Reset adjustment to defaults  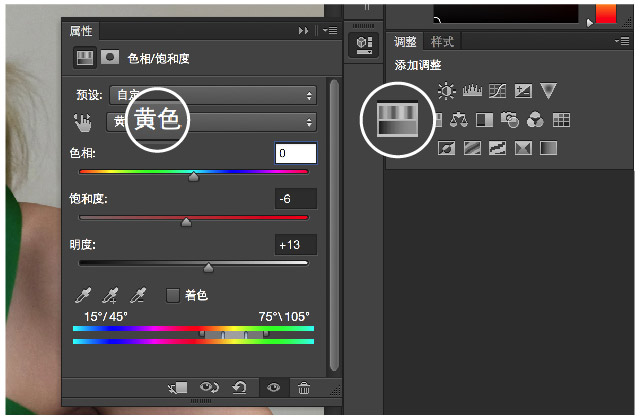239,387
